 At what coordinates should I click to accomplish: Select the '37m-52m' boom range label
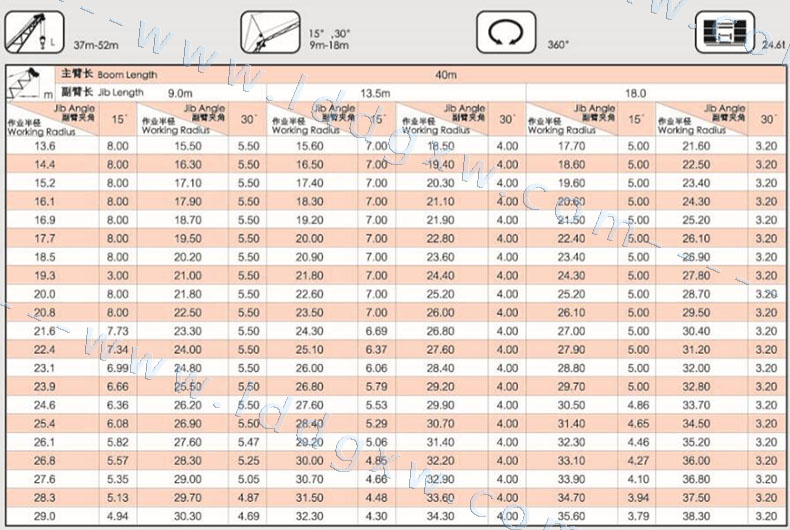(x=96, y=45)
